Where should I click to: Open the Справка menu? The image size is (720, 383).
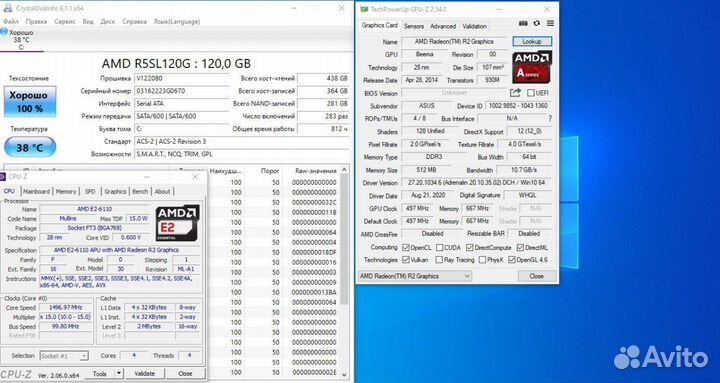(135, 22)
